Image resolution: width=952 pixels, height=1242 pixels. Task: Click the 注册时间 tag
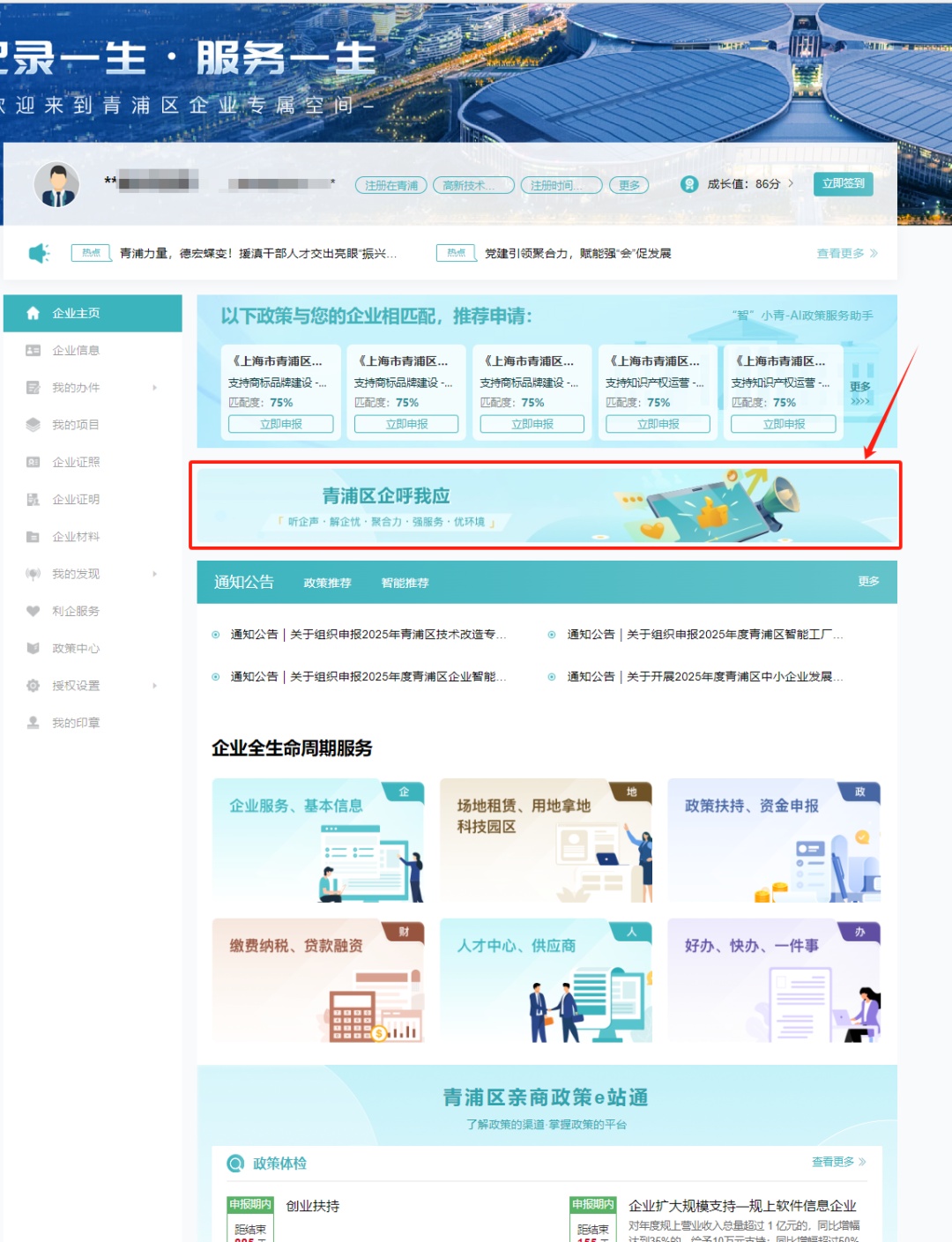coord(562,185)
